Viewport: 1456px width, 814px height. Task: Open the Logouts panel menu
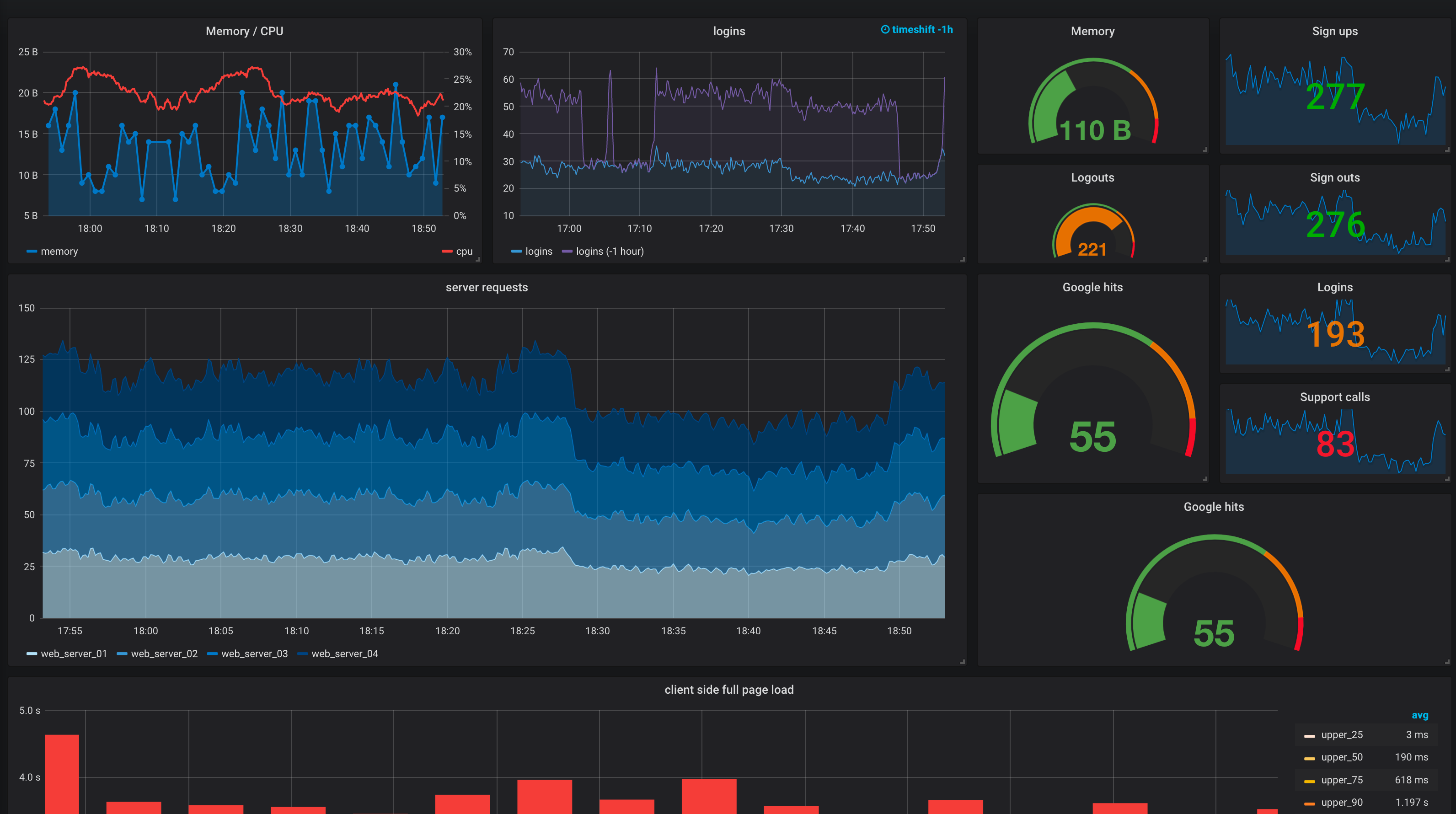pyautogui.click(x=1092, y=177)
